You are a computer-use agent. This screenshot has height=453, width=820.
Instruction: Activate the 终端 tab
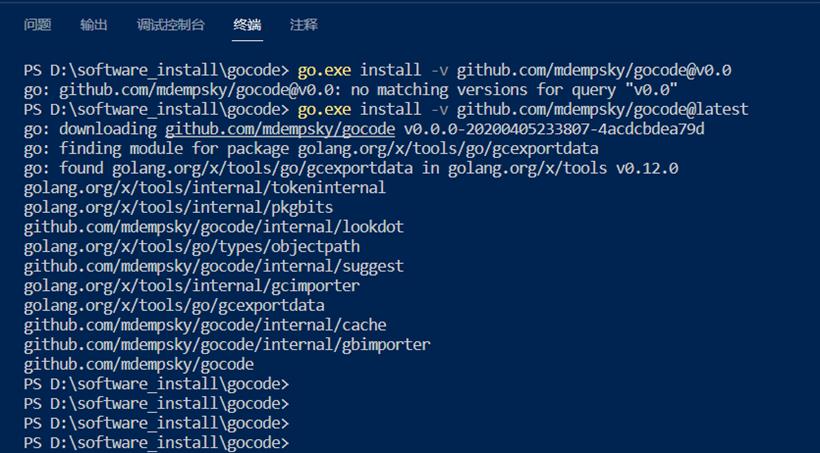tap(247, 25)
